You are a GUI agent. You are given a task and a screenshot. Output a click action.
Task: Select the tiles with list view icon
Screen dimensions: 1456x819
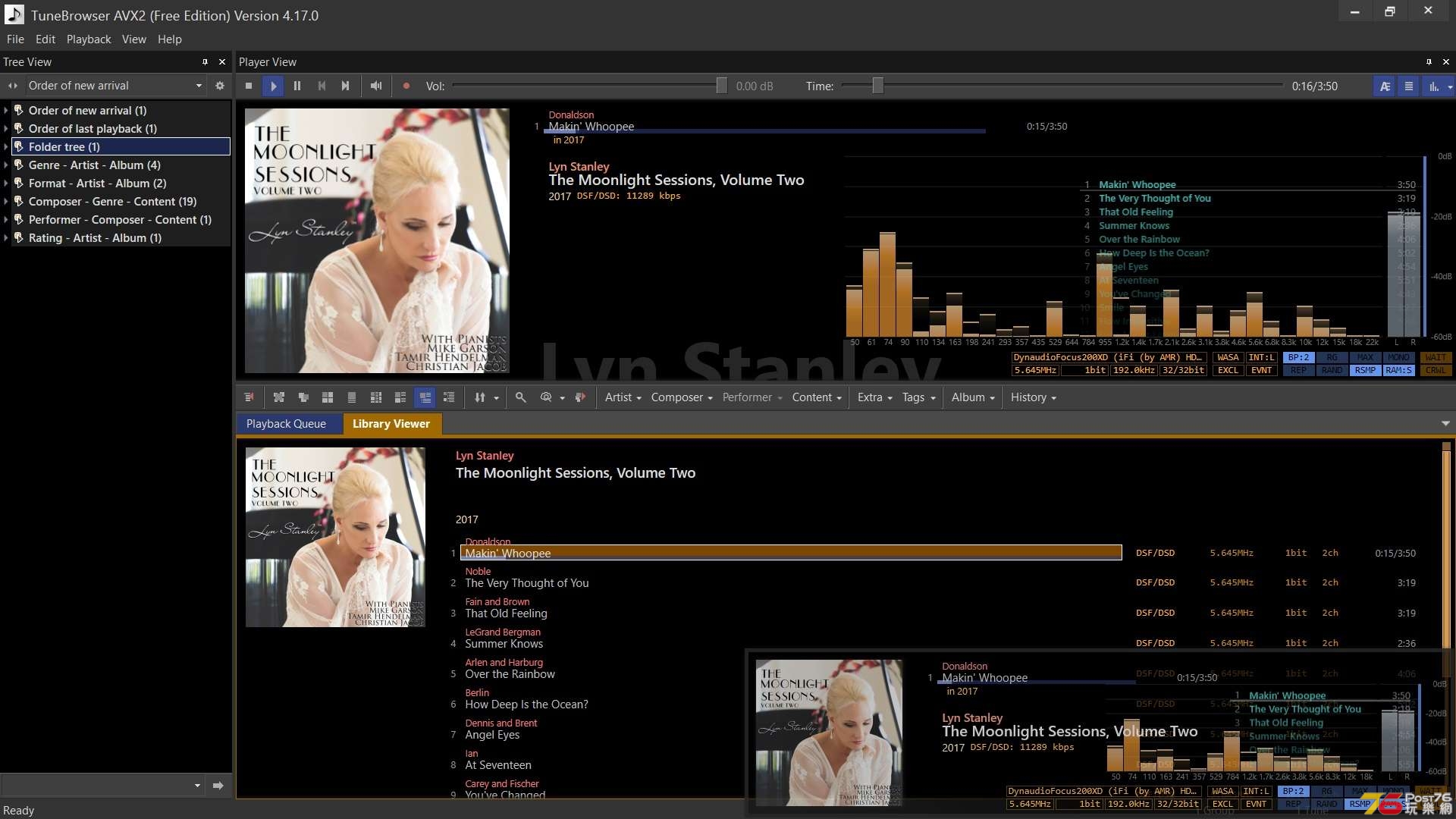coord(400,397)
